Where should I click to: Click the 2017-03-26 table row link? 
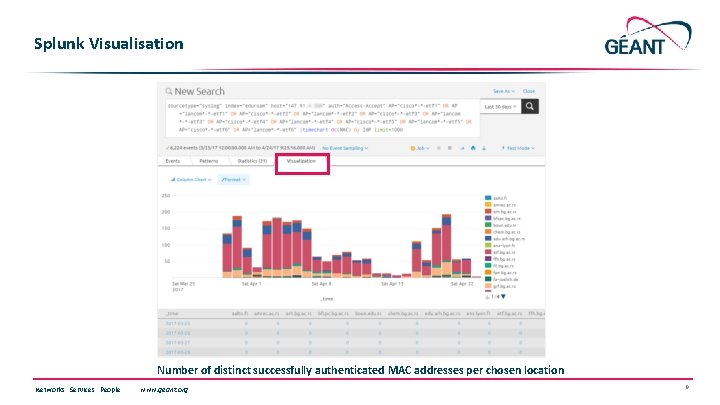pyautogui.click(x=178, y=333)
